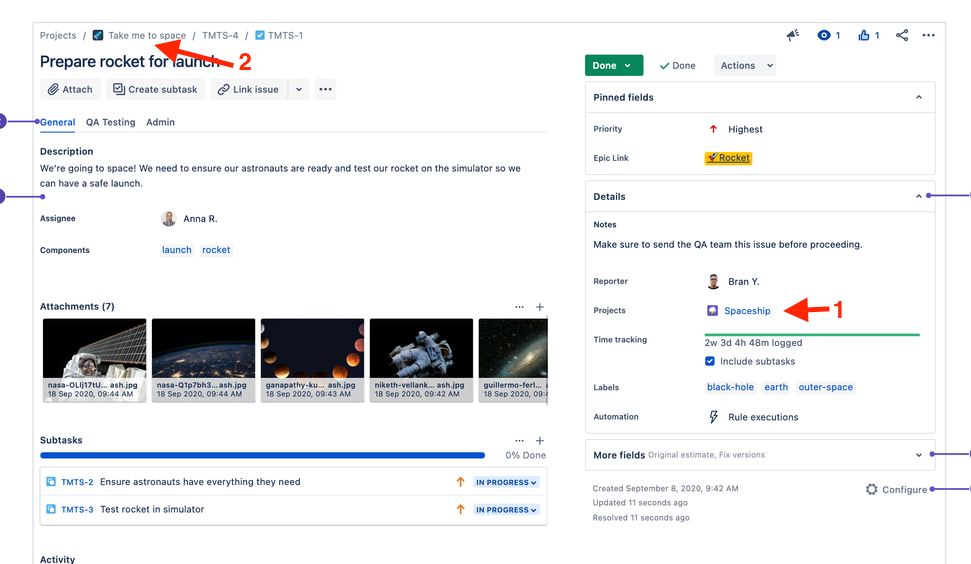Open TMTS-4 breadcrumb link
Screen dimensions: 971x564
(x=220, y=35)
